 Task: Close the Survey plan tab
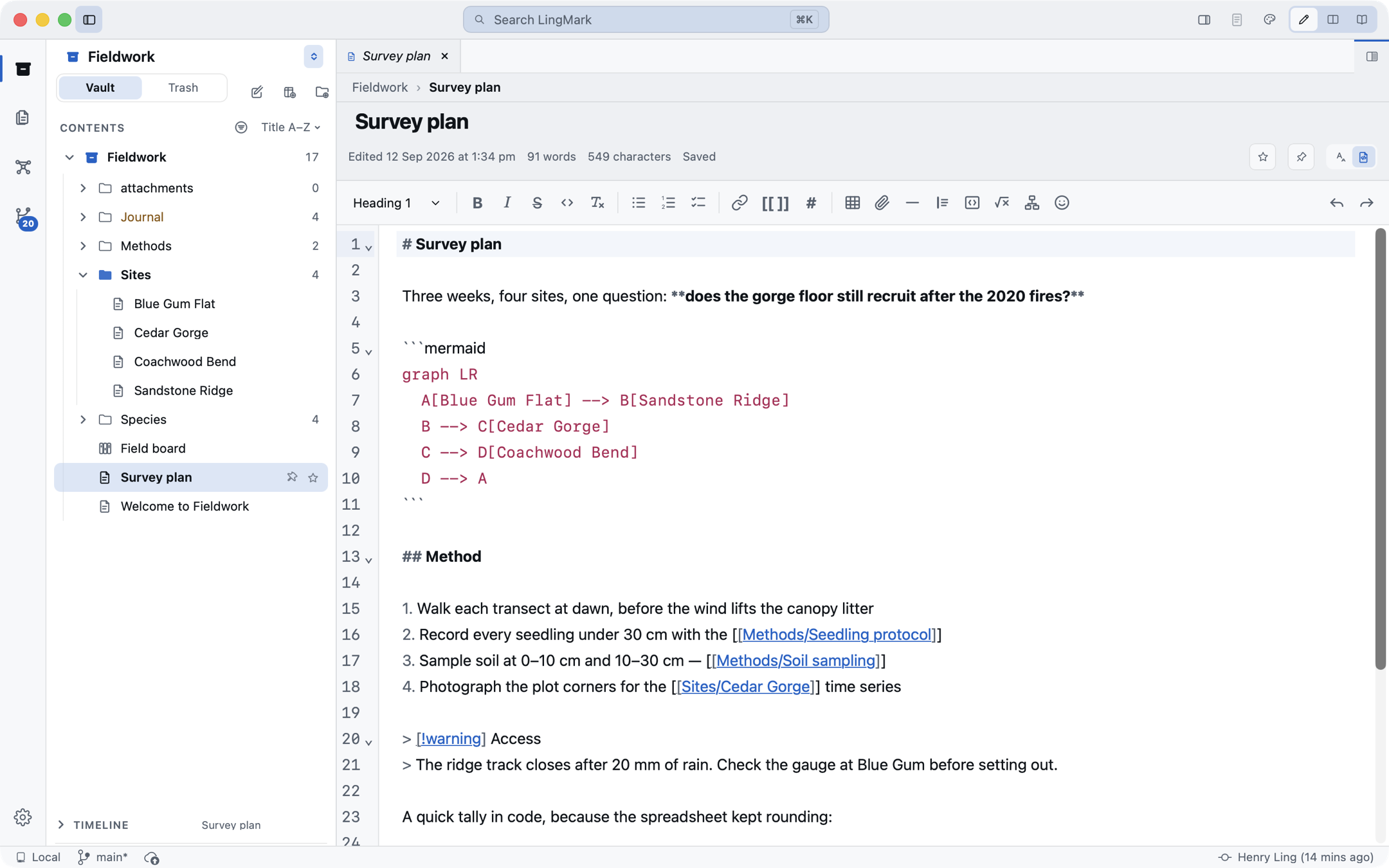coord(444,56)
